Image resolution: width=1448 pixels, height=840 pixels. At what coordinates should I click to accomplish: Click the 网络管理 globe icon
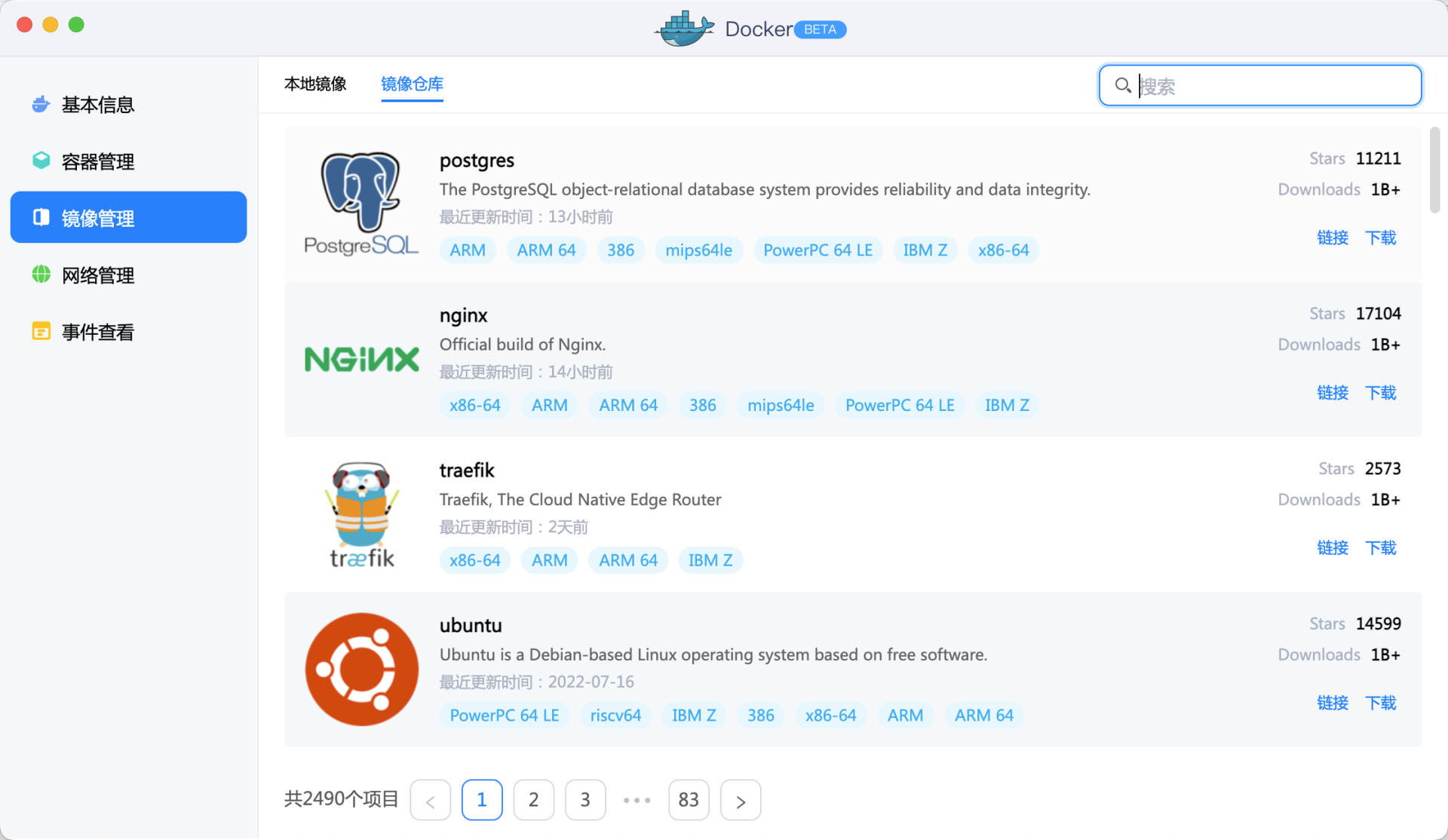tap(41, 274)
